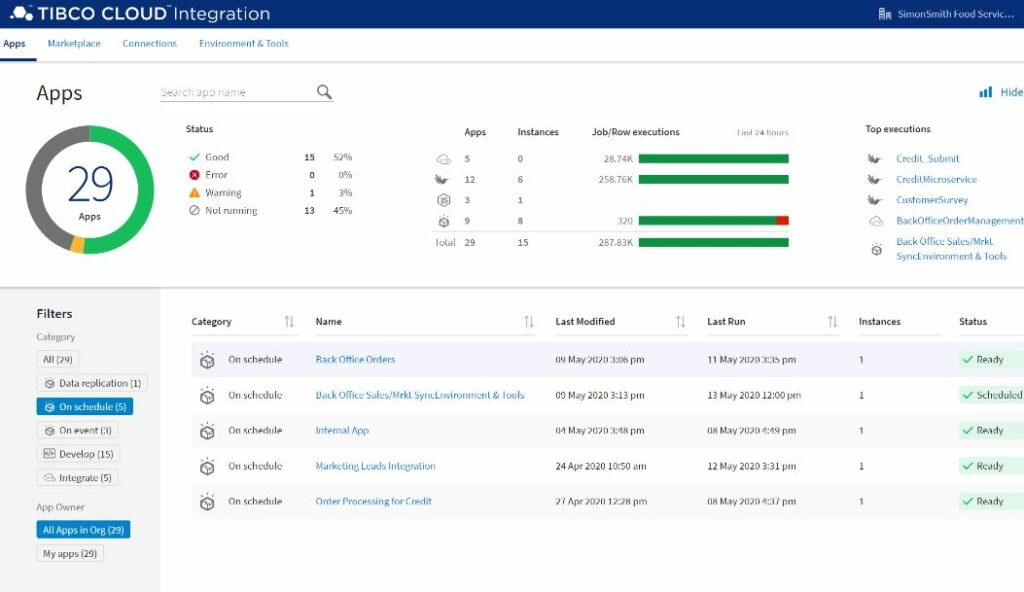
Task: Click the schedule icon in Back Office Sales/Mrkt table row
Action: 207,395
